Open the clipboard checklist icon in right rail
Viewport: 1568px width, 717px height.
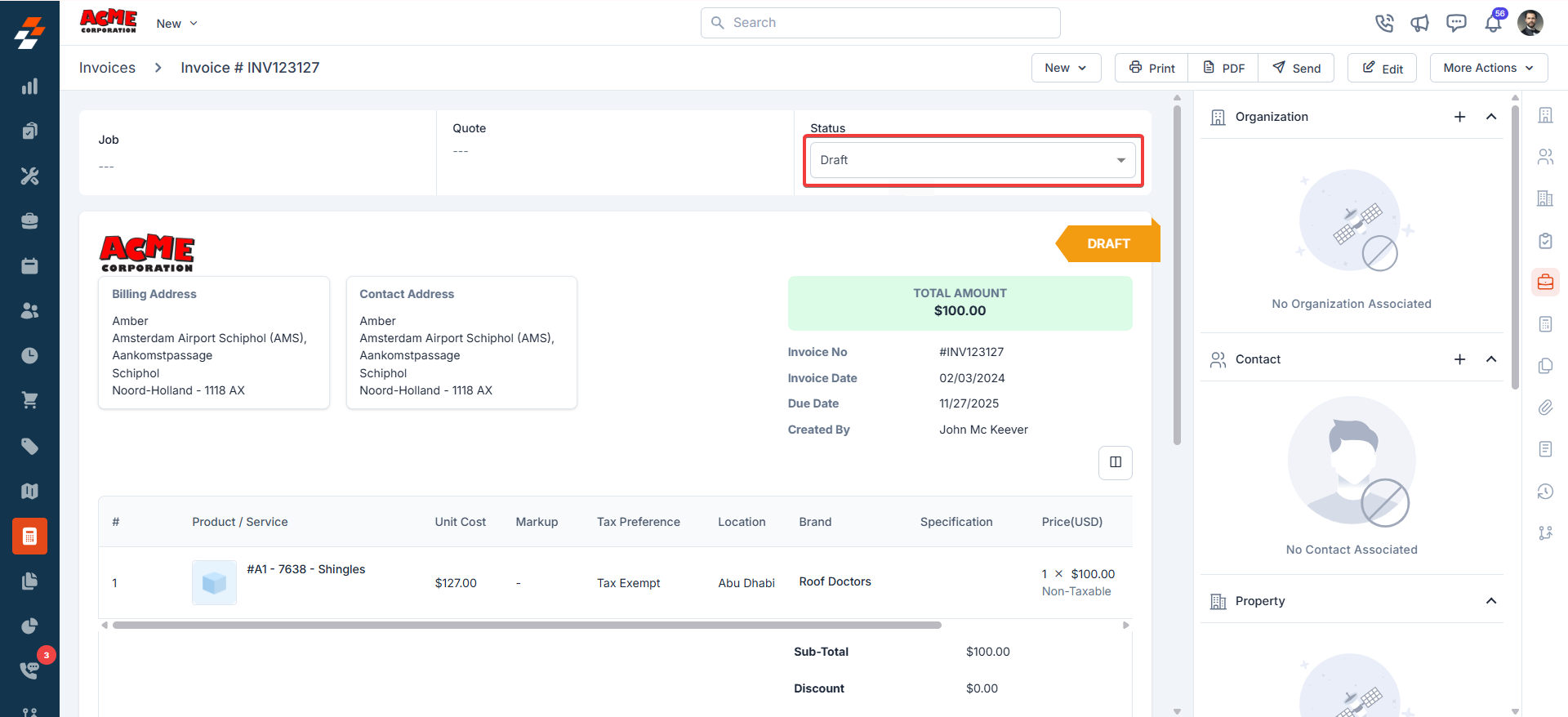coord(1545,241)
